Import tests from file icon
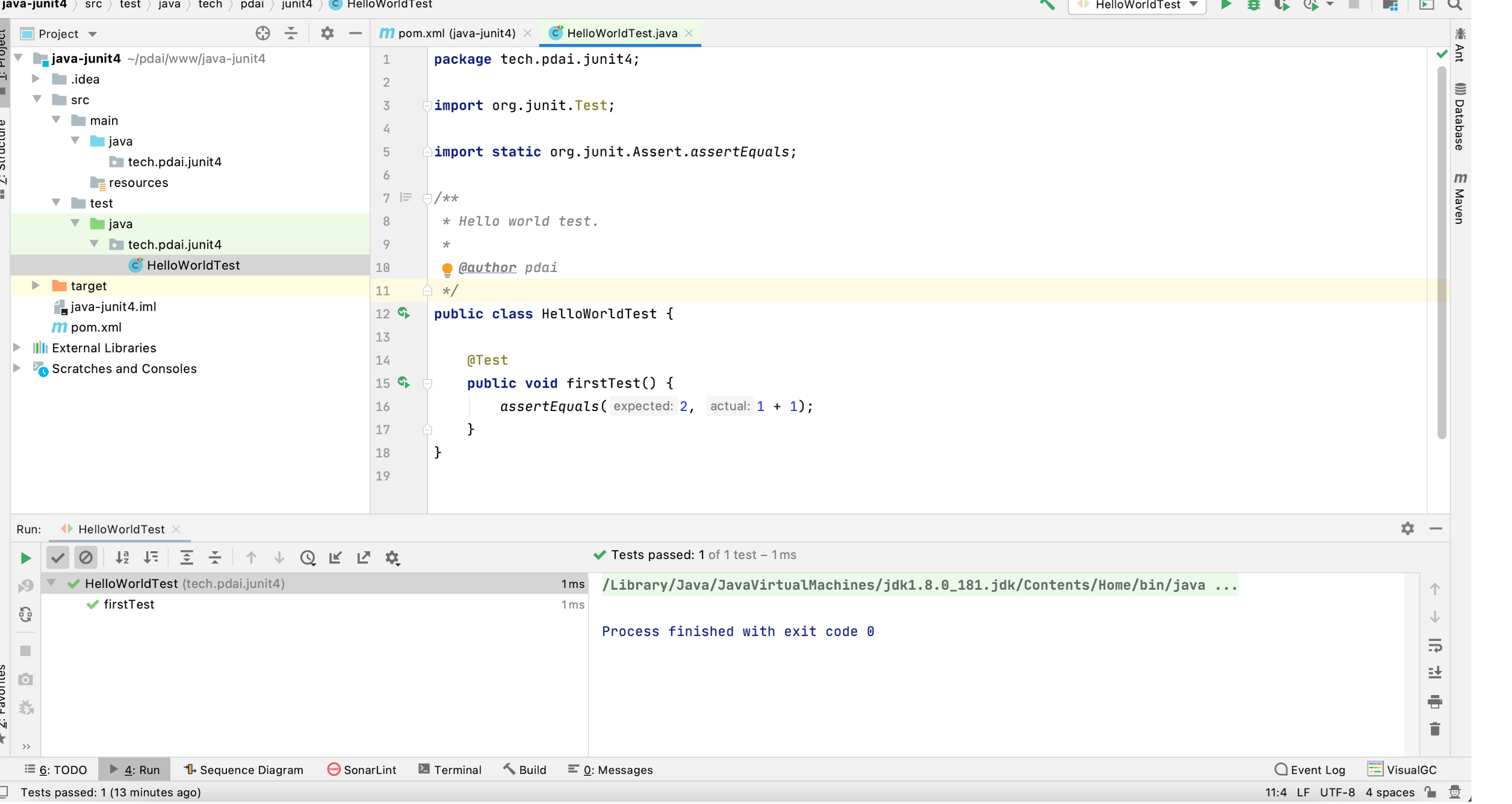Image resolution: width=1512 pixels, height=804 pixels. point(335,557)
